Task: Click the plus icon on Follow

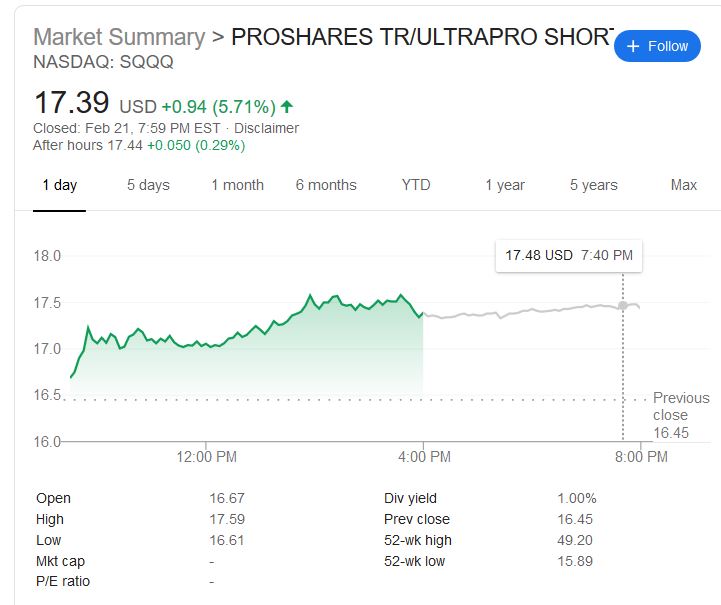Action: point(632,46)
